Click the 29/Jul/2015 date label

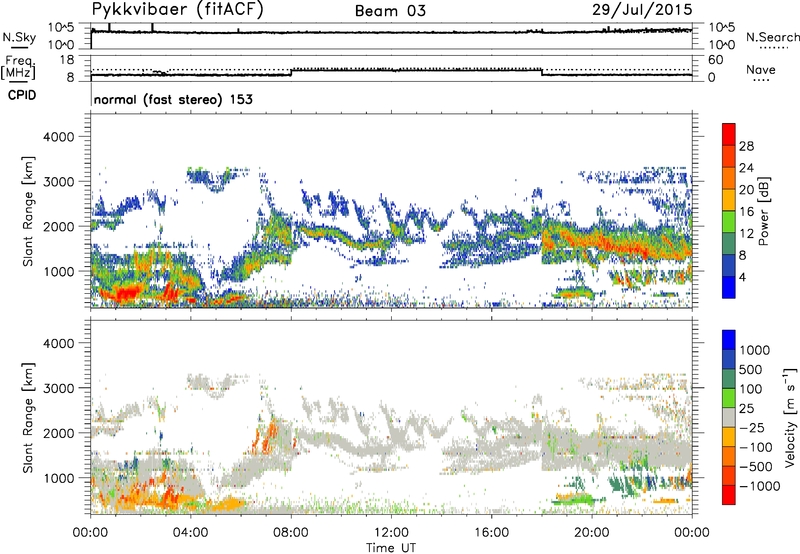[x=642, y=10]
